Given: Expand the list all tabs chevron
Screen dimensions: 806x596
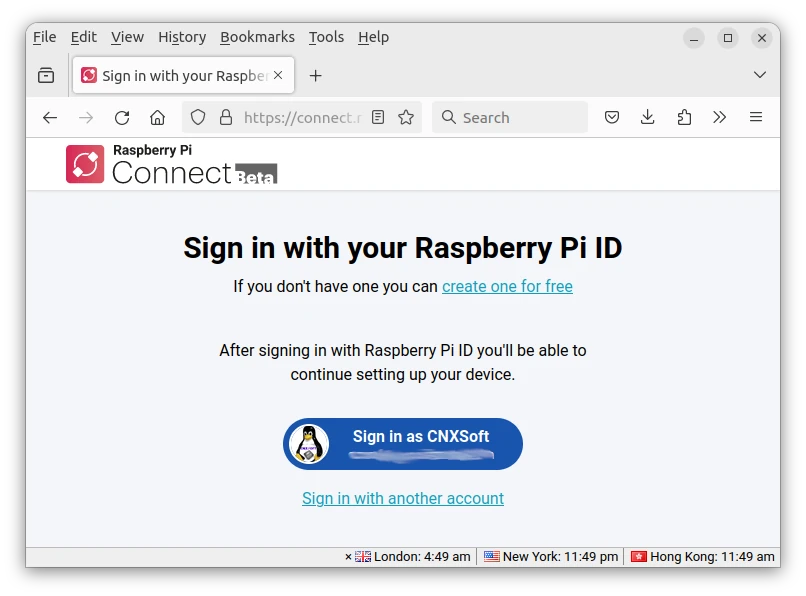Looking at the screenshot, I should click(x=759, y=75).
